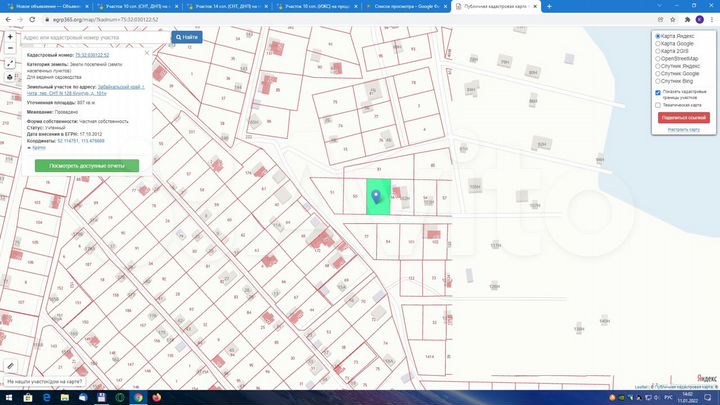Switch to Chrome in taskbar
This screenshot has width=720, height=405.
[138, 398]
